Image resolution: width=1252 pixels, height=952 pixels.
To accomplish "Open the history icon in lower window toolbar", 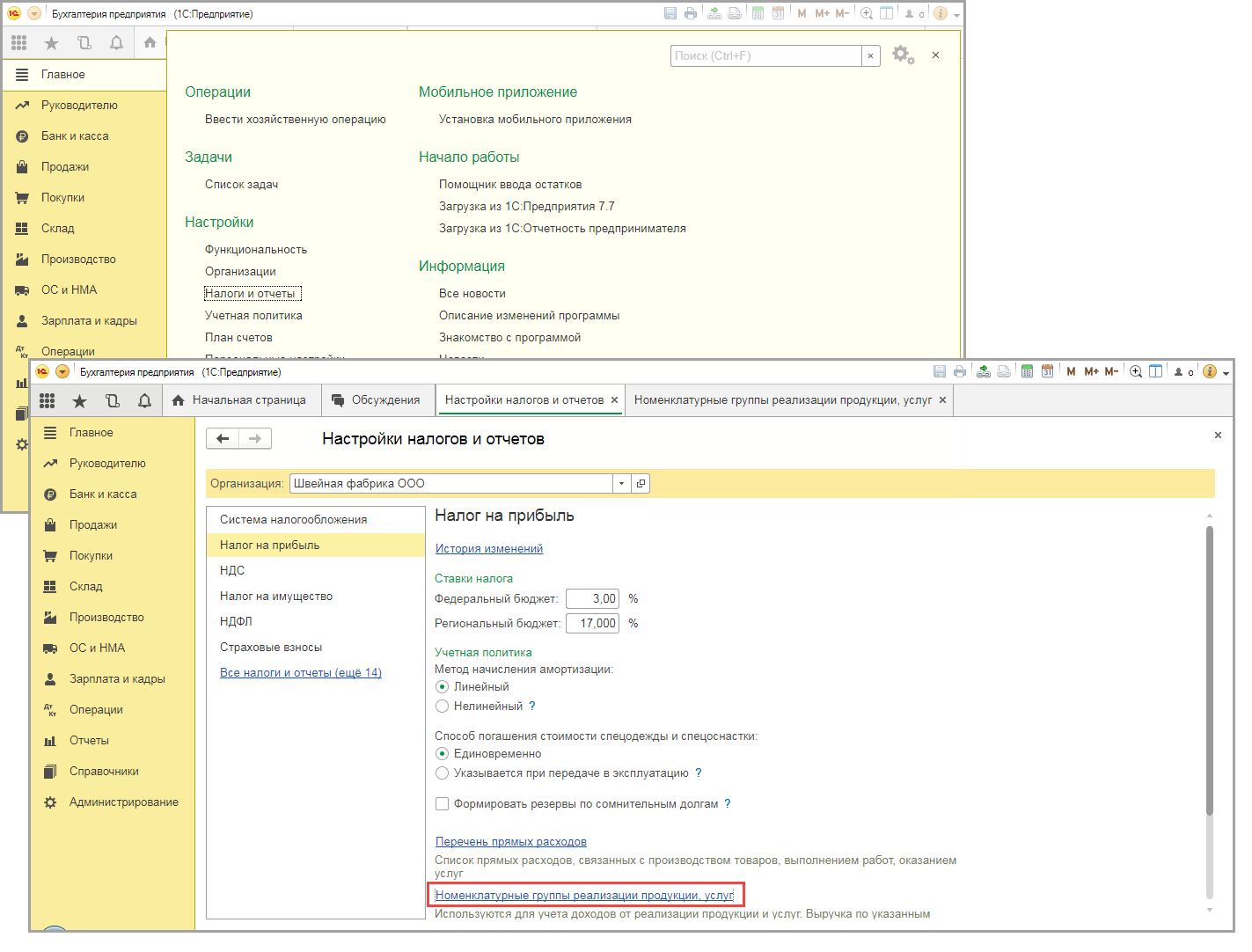I will [x=113, y=401].
